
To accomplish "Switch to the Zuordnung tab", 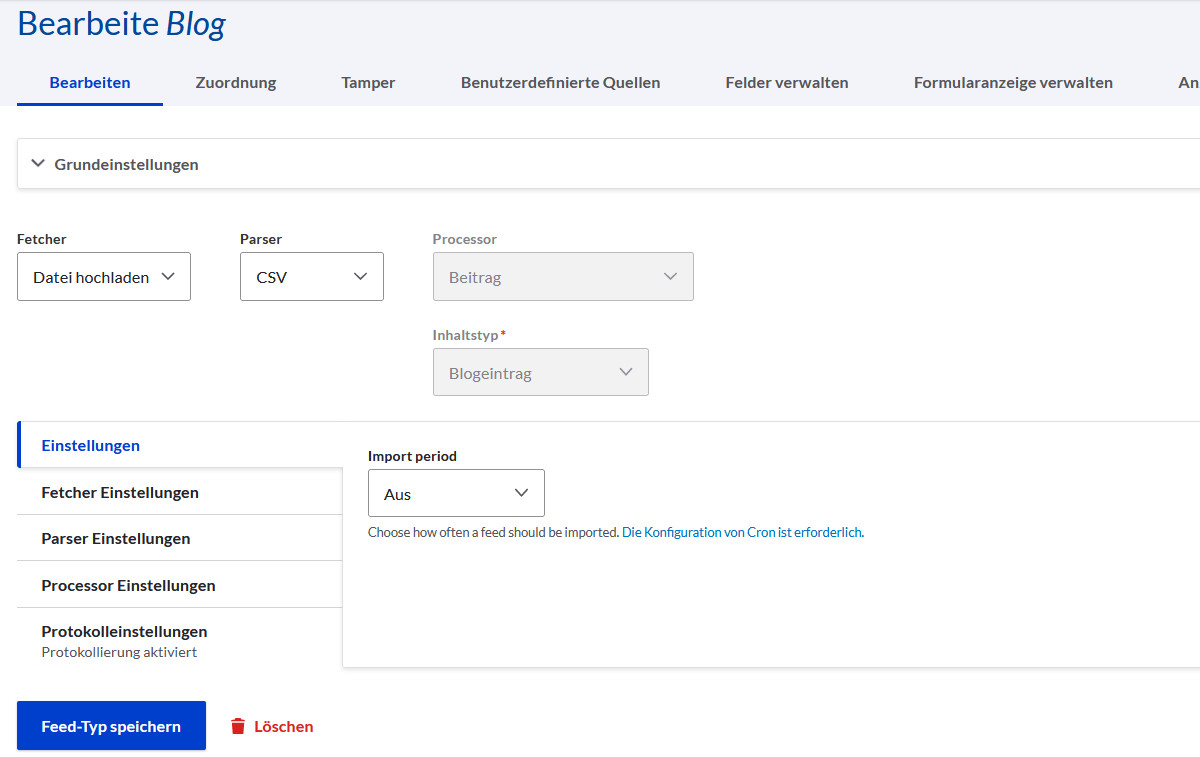I will tap(235, 83).
